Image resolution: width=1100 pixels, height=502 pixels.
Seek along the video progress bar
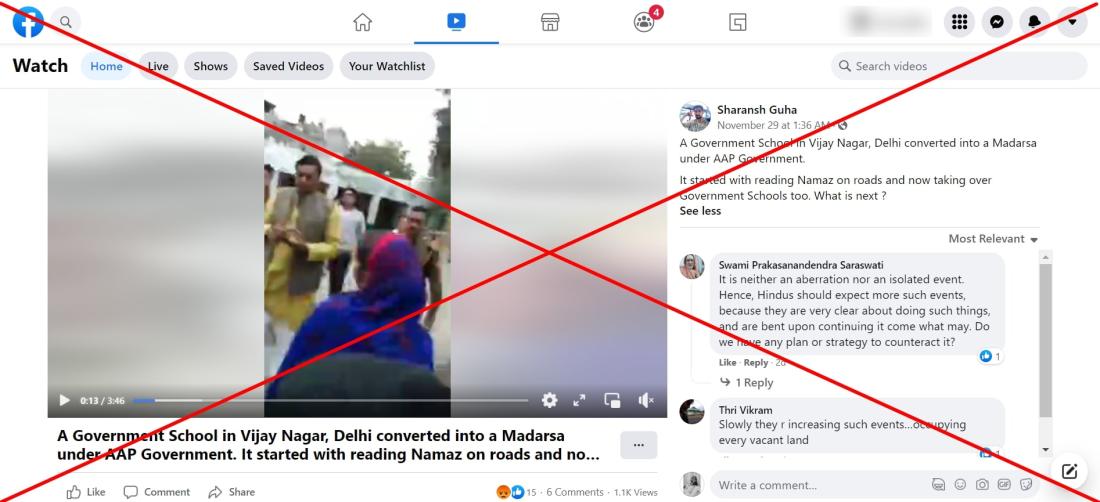tap(330, 400)
